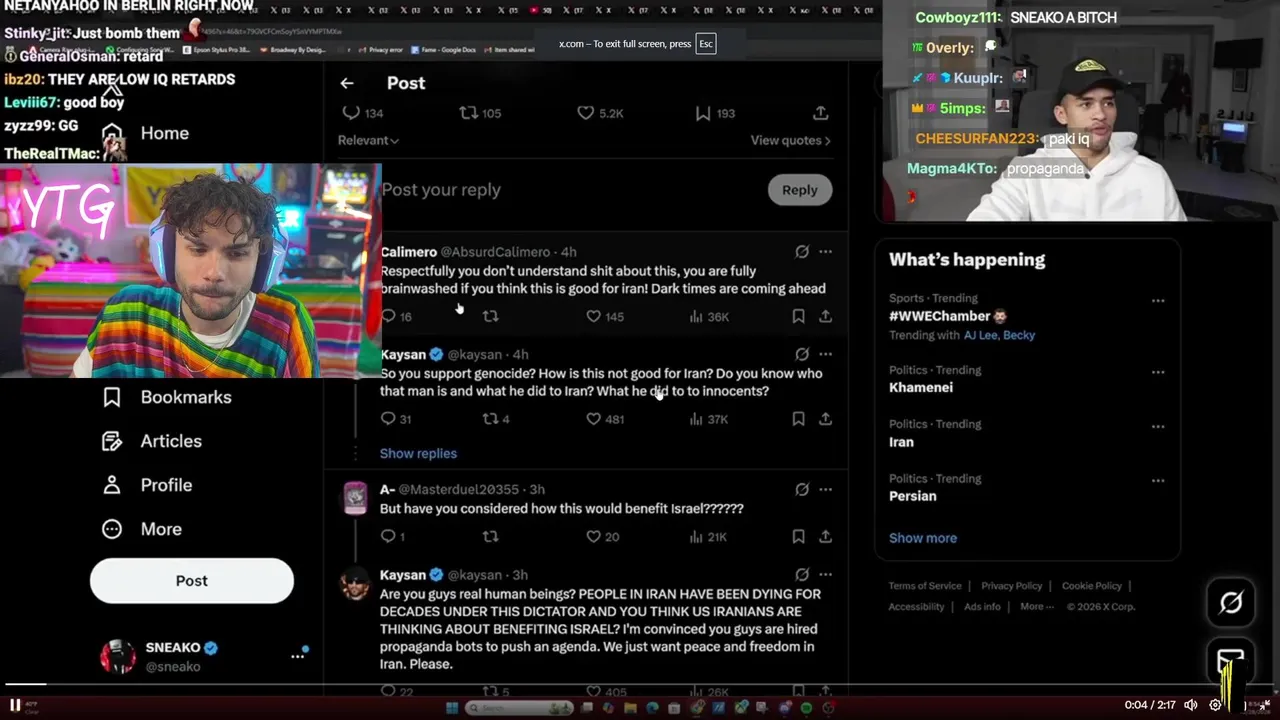Open Articles in the sidebar

pos(152,441)
